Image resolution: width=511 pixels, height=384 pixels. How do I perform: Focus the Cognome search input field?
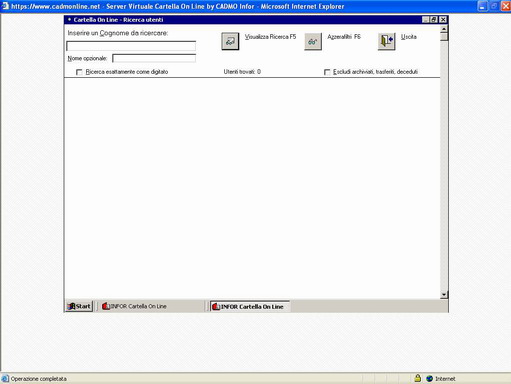click(x=131, y=46)
